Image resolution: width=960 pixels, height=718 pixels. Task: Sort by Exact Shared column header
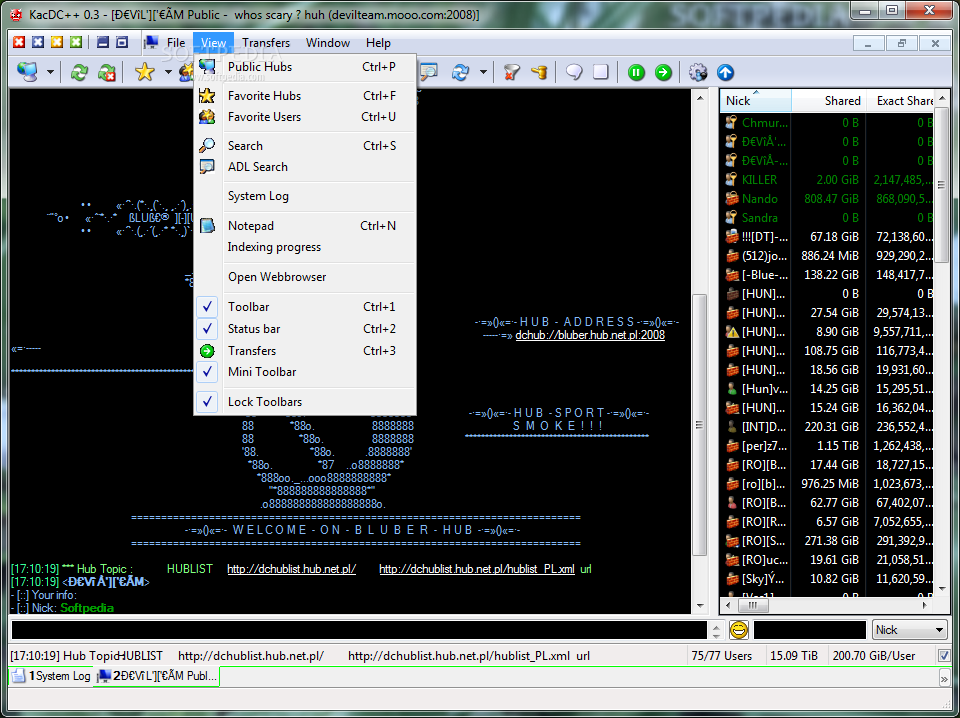coord(900,100)
